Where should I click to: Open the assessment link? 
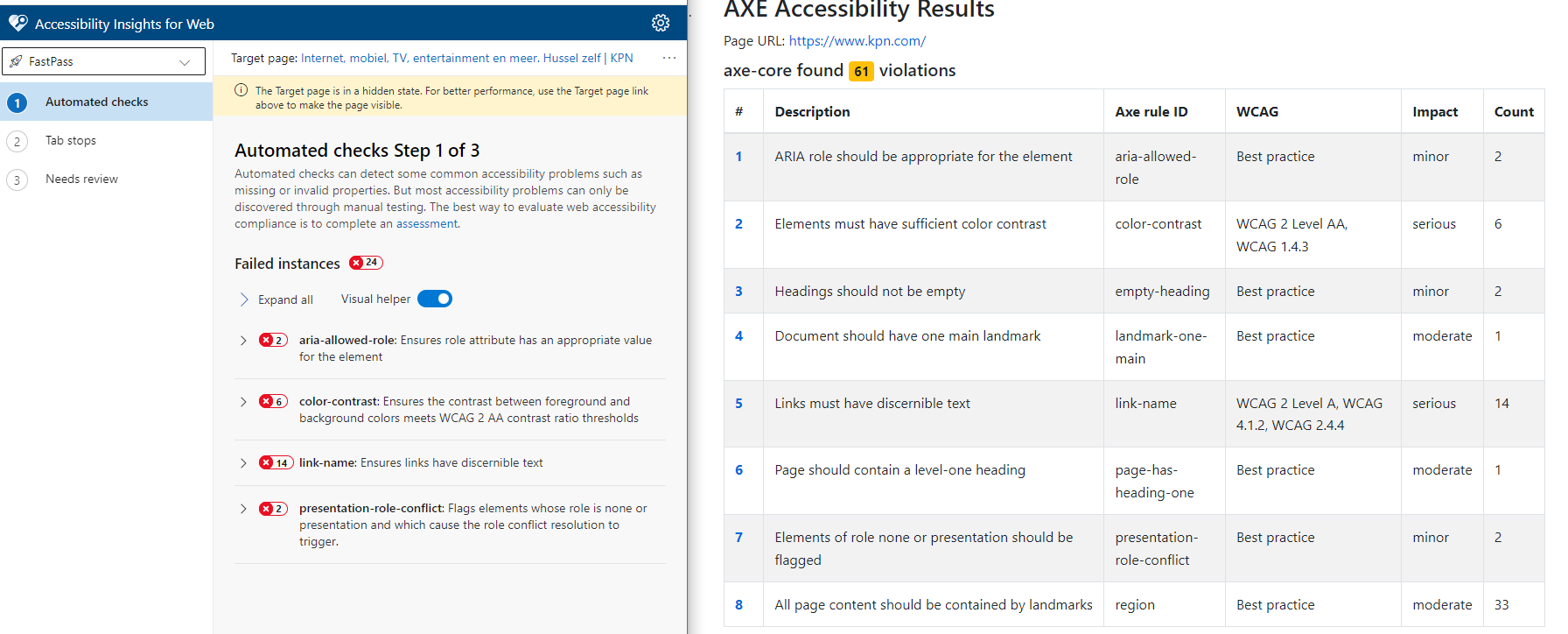[426, 223]
